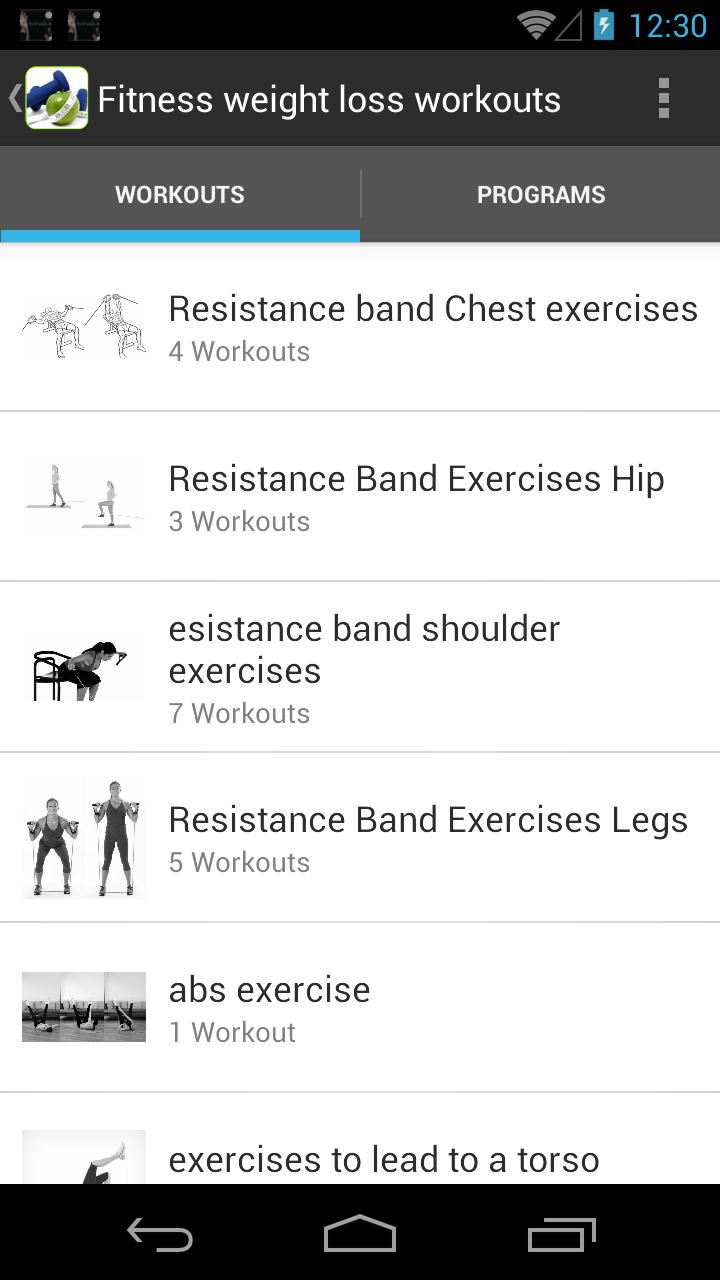Tap the Wi-Fi status icon
The height and width of the screenshot is (1280, 720).
(x=537, y=25)
